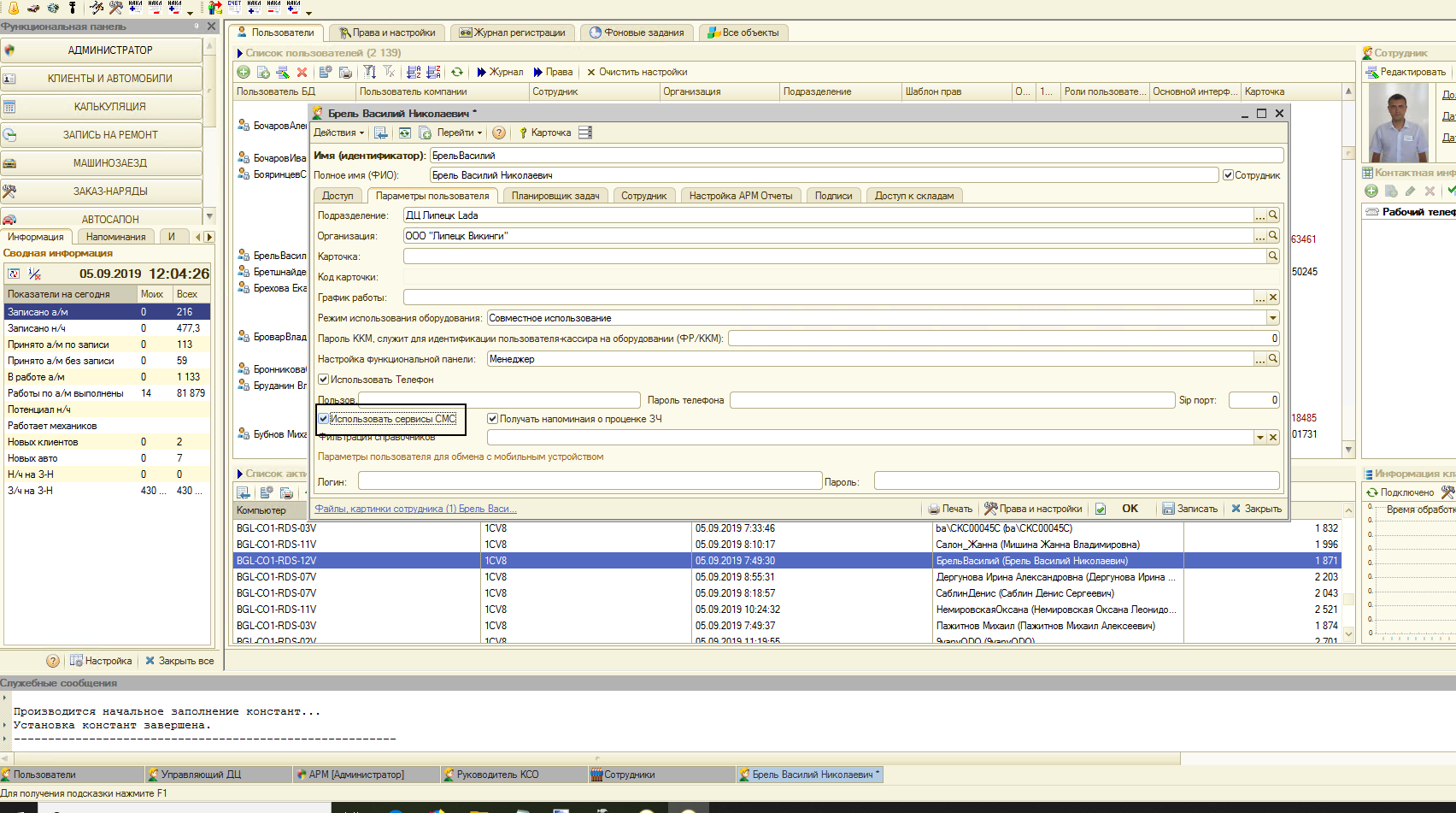Click the employee photo thumbnail
Image resolution: width=1456 pixels, height=813 pixels.
coord(1398,124)
